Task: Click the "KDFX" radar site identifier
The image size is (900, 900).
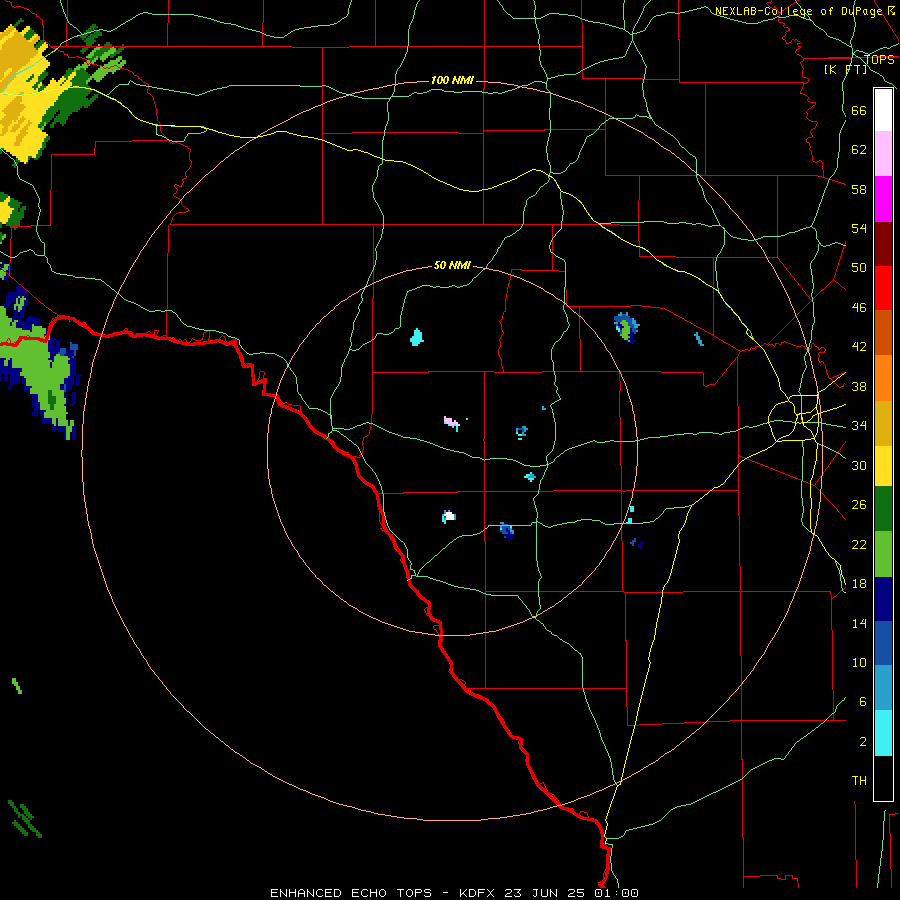Action: point(476,893)
